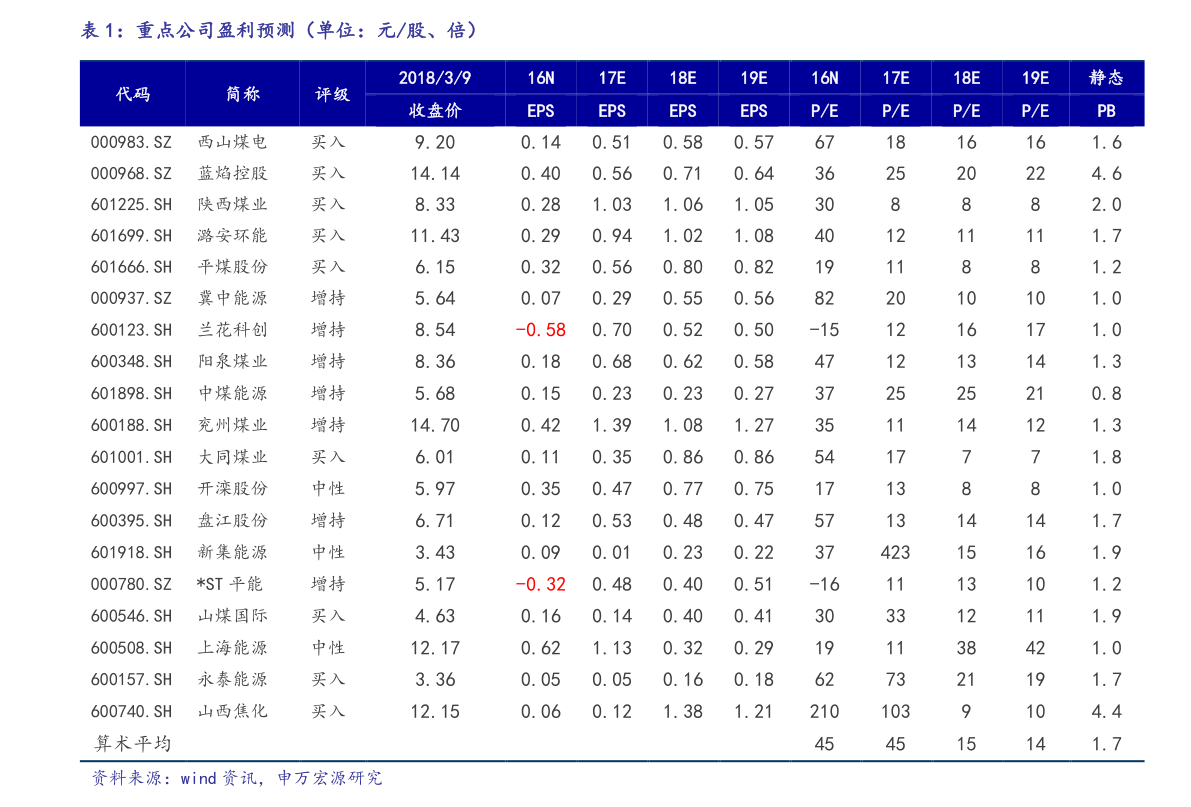Select the *ST 平能 company name
The image size is (1191, 807).
point(229,584)
